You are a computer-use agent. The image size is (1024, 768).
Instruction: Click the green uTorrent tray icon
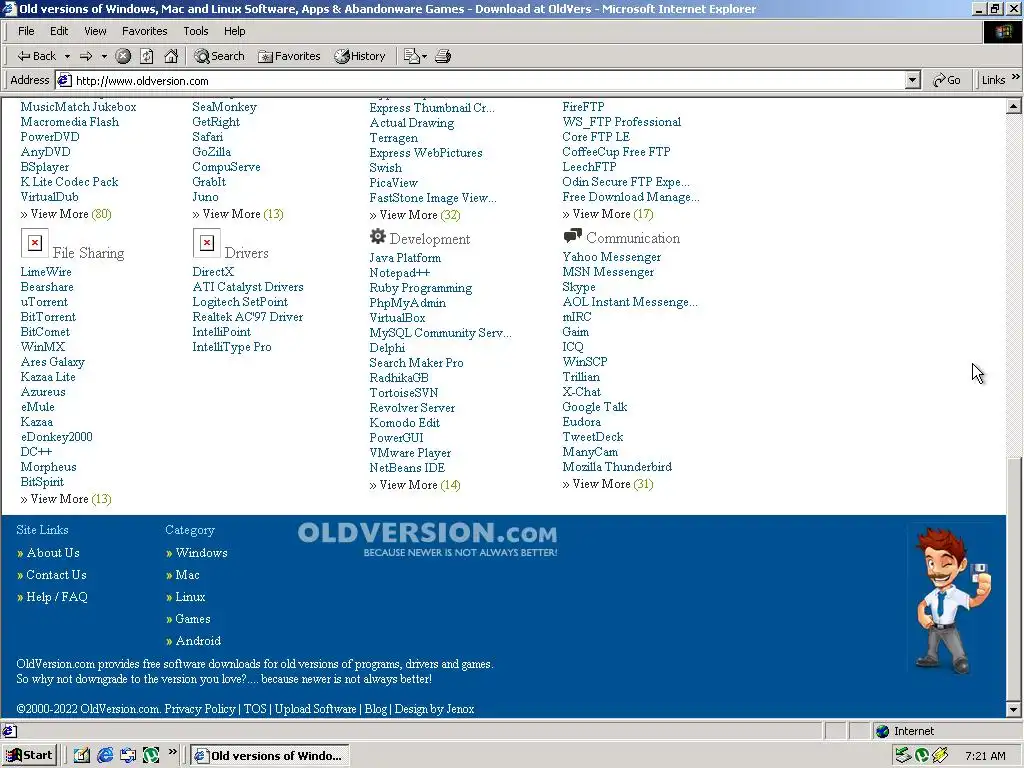click(x=921, y=756)
